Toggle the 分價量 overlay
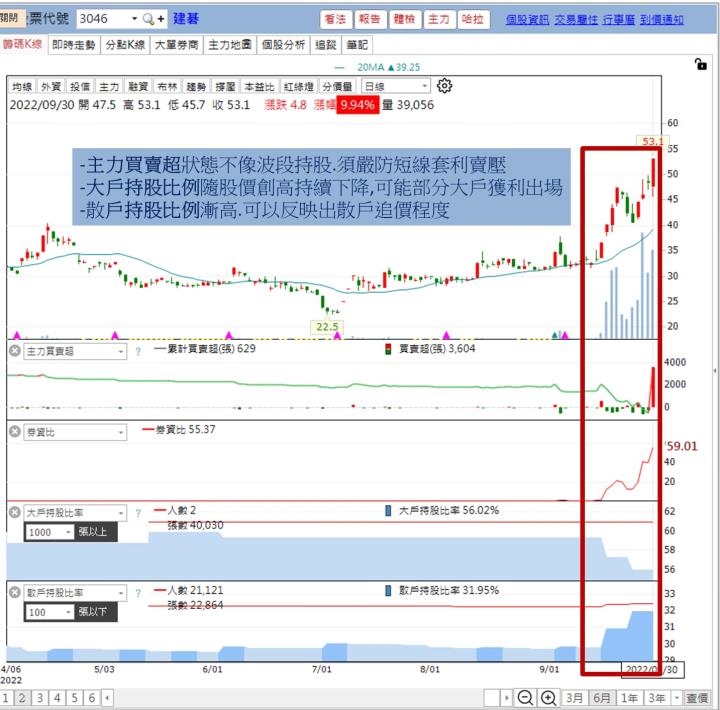720x710 pixels. coord(337,86)
